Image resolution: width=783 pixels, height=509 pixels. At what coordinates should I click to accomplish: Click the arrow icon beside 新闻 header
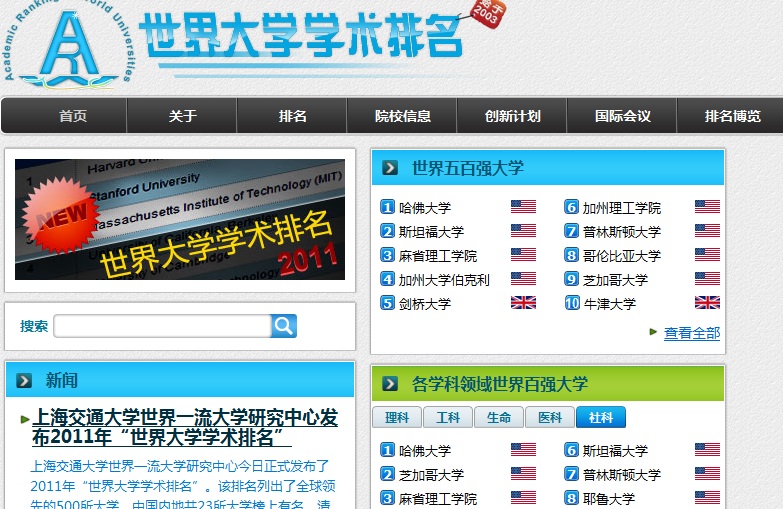click(x=24, y=381)
